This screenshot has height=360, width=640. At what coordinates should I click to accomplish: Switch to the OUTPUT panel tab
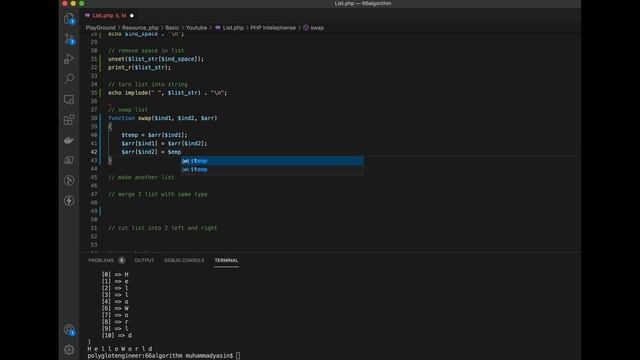point(144,260)
